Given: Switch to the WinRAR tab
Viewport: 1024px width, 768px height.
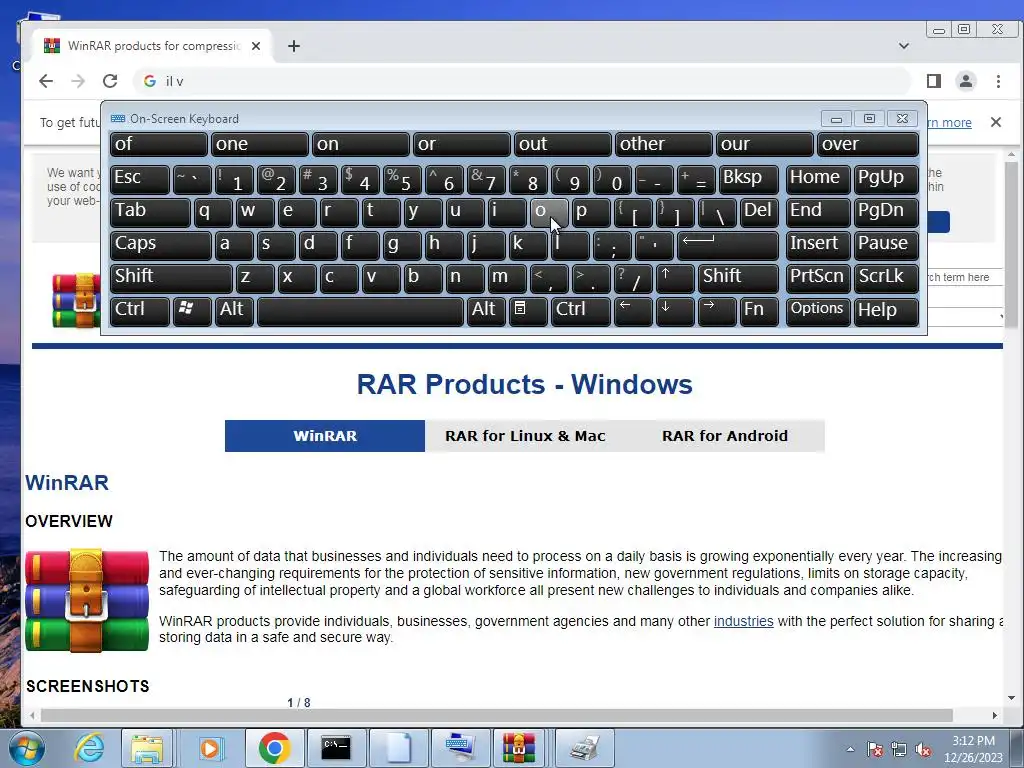Looking at the screenshot, I should click(x=325, y=436).
